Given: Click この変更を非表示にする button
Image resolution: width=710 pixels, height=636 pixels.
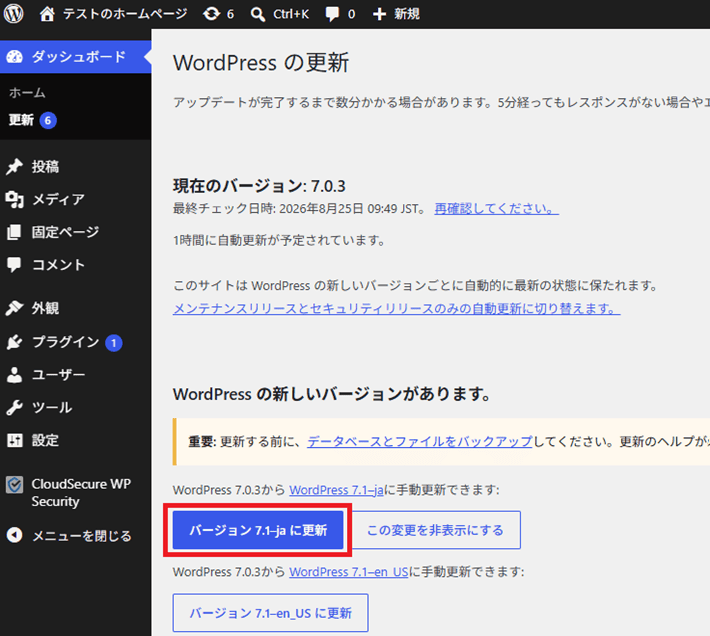Looking at the screenshot, I should pyautogui.click(x=436, y=530).
